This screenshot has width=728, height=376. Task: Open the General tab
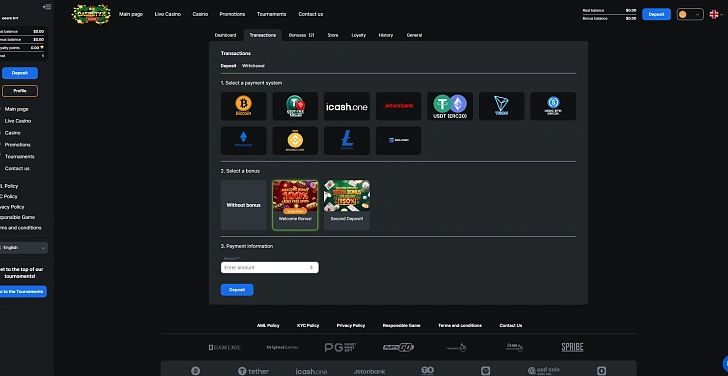pos(414,35)
